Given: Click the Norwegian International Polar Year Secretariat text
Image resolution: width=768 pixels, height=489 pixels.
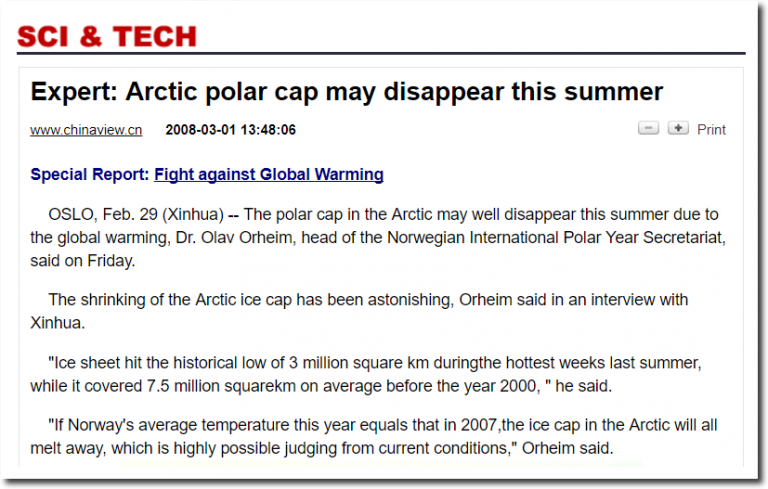Looking at the screenshot, I should (x=555, y=238).
